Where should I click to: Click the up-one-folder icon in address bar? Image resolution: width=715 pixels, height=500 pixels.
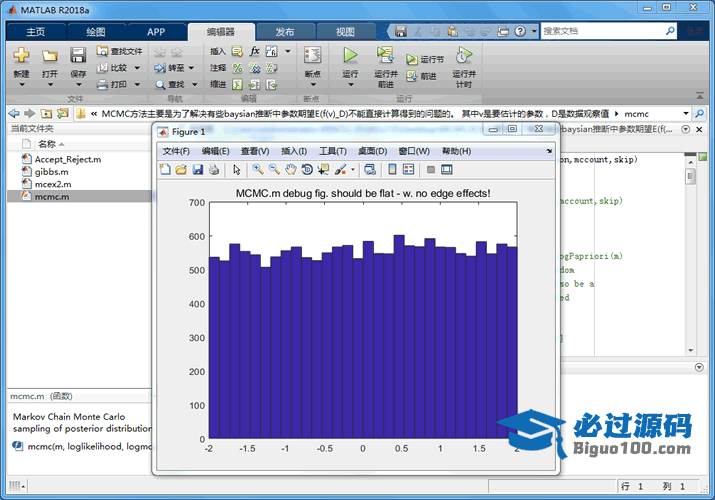pos(46,113)
